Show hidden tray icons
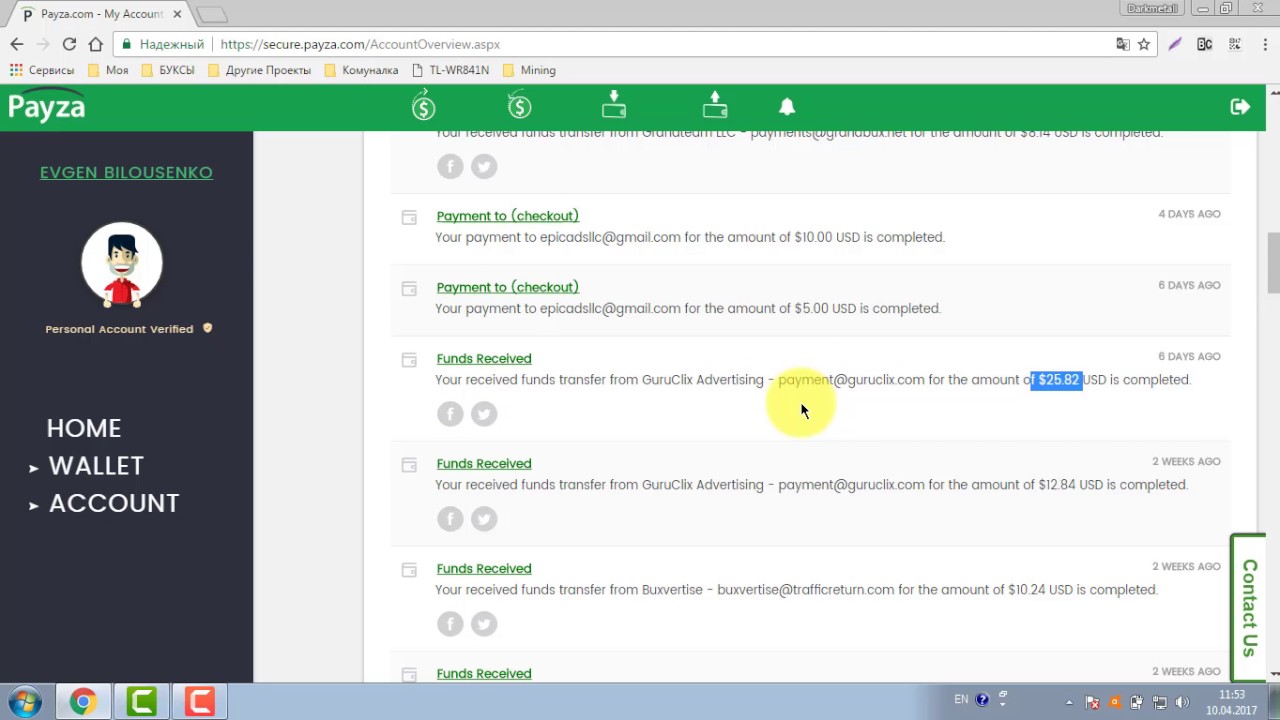This screenshot has height=720, width=1280. tap(1068, 702)
